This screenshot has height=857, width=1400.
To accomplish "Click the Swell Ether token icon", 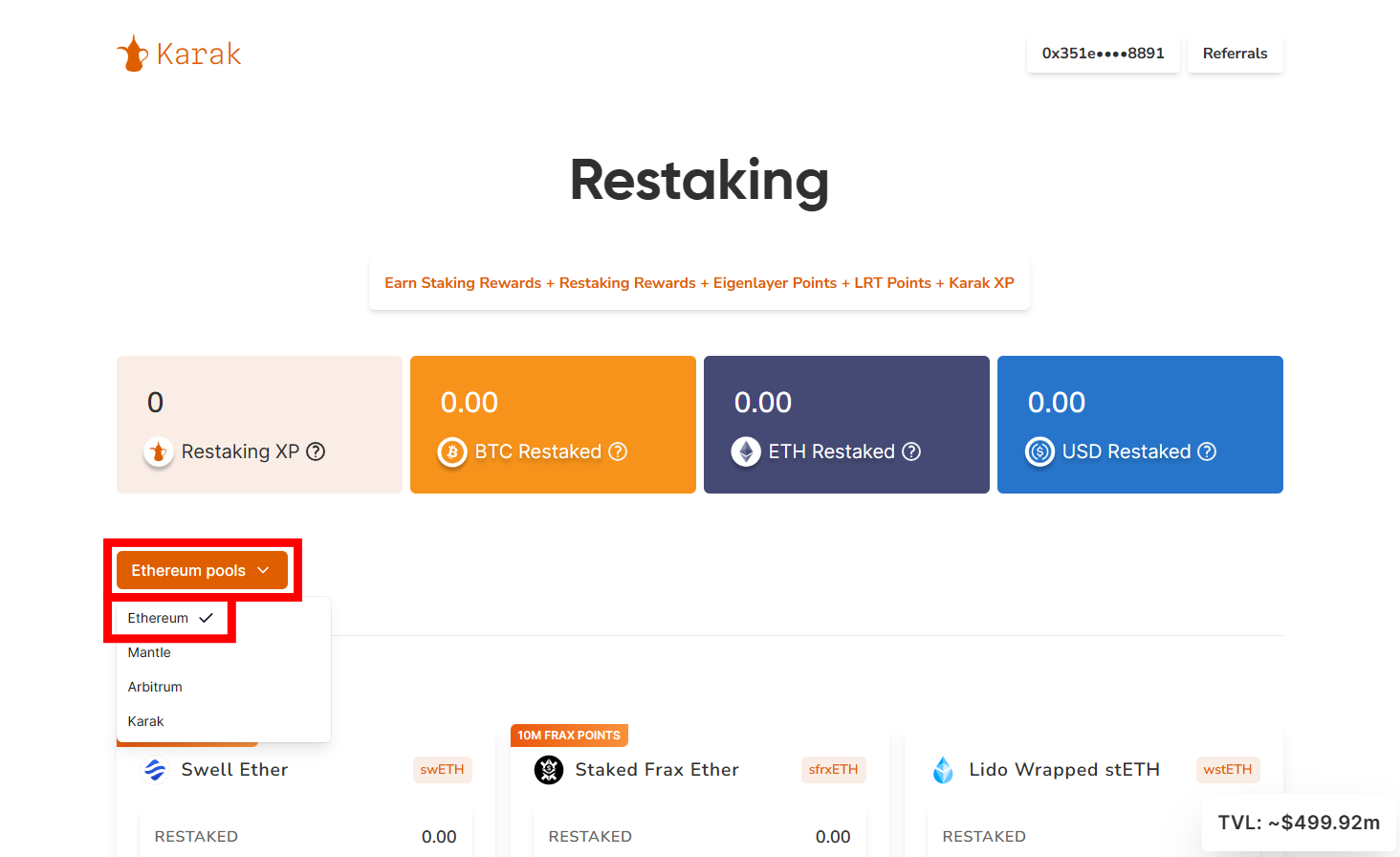I will tap(155, 770).
